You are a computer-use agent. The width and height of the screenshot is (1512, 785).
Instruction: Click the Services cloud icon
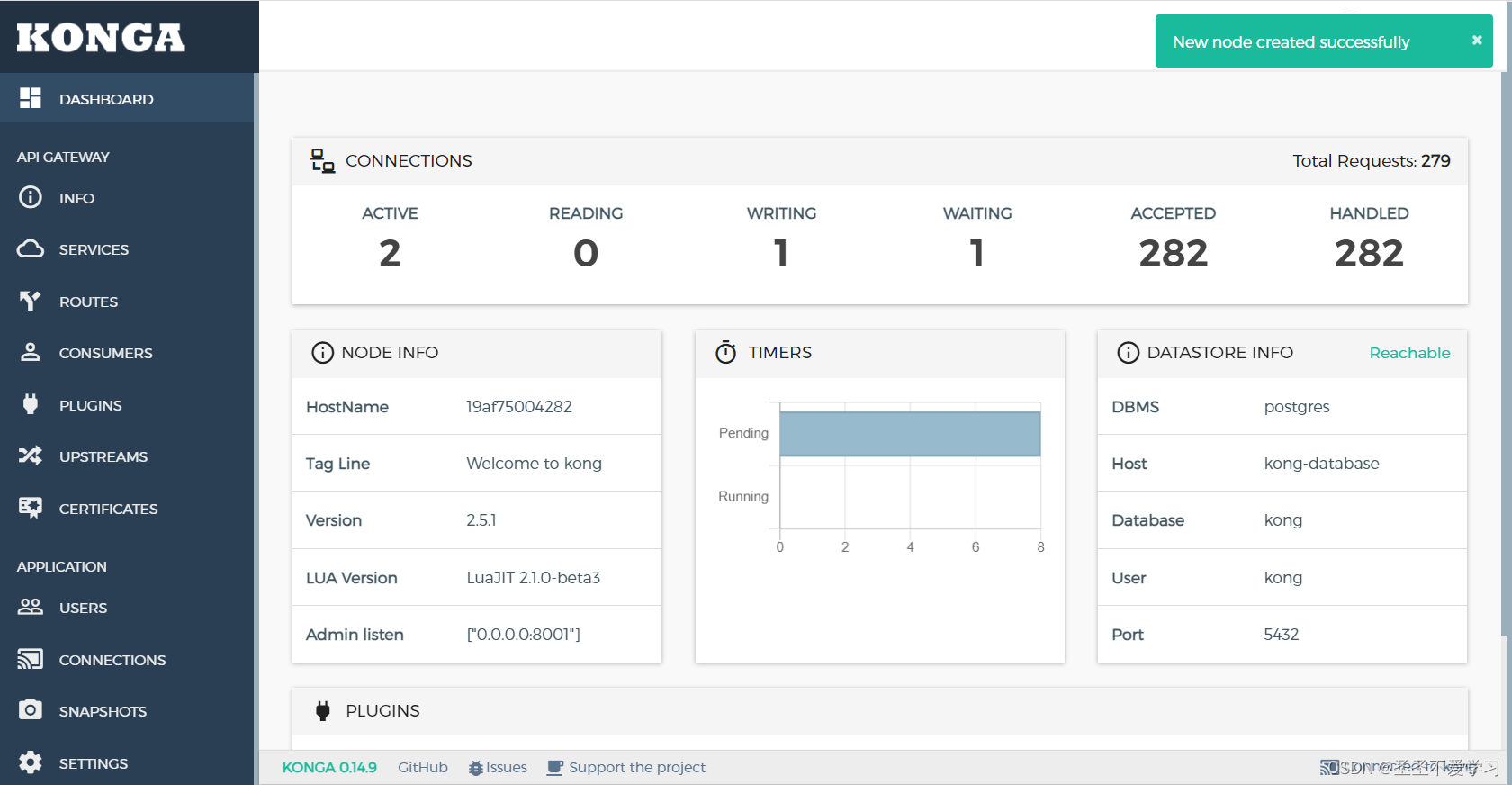tap(31, 248)
